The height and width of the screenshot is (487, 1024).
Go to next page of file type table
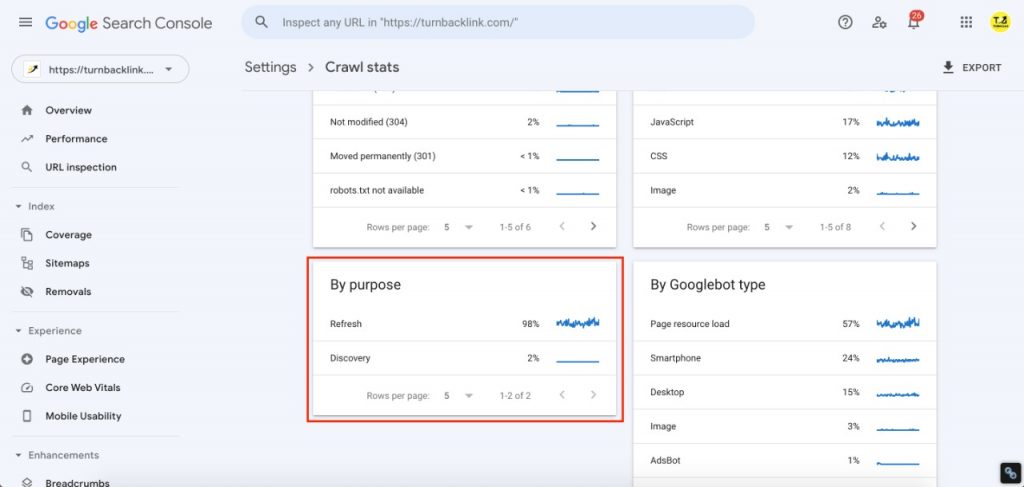913,227
